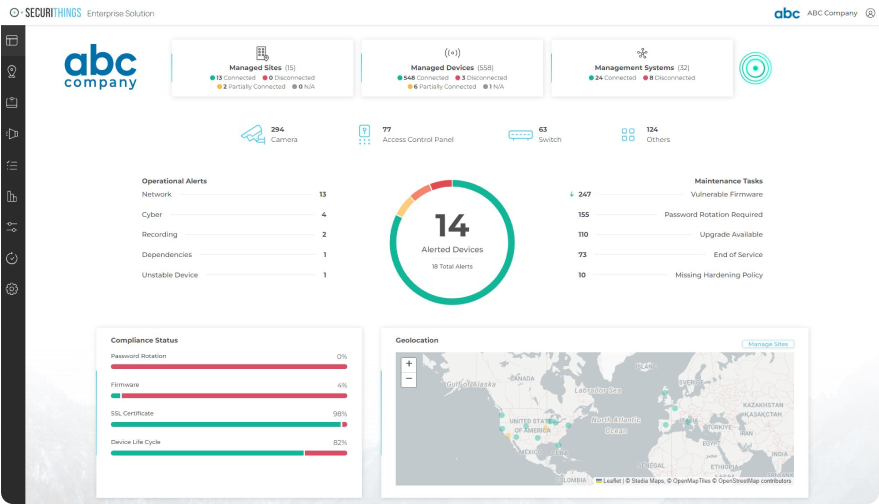Open the dashboard icon in sidebar
This screenshot has width=879, height=504.
click(12, 40)
